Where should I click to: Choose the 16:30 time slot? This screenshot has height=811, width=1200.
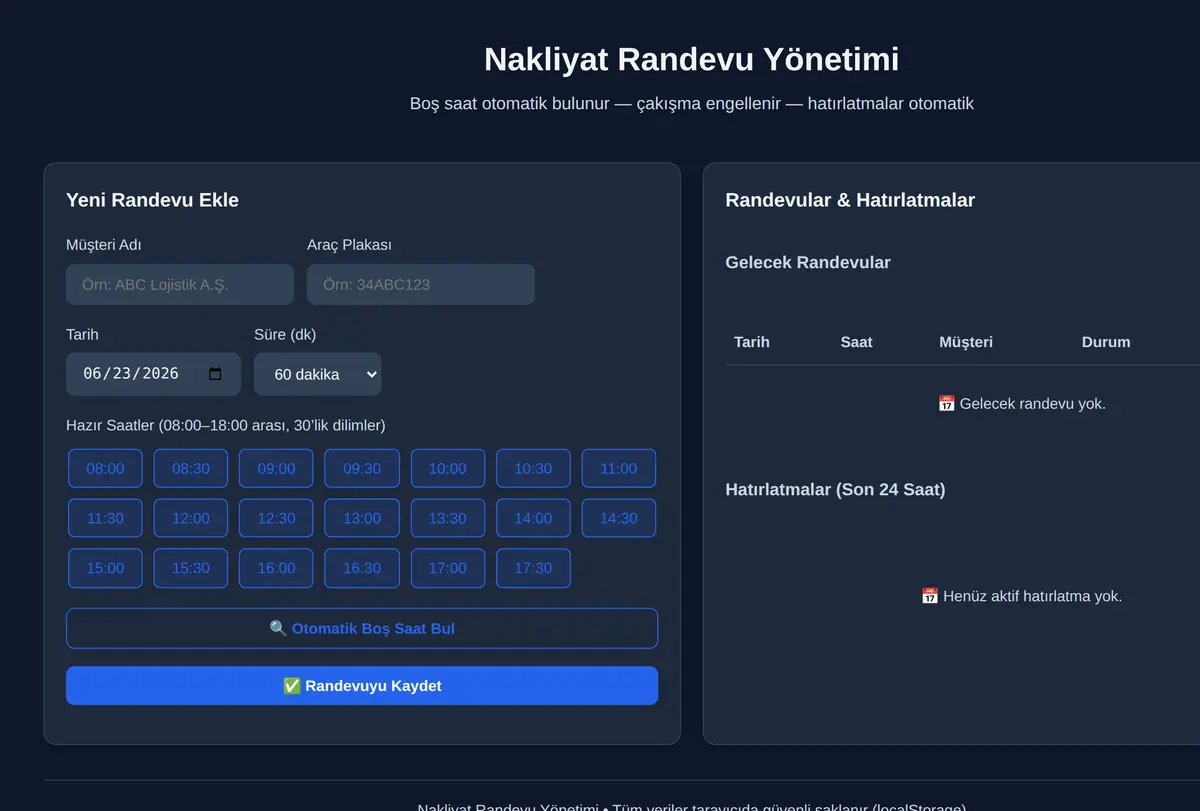362,568
